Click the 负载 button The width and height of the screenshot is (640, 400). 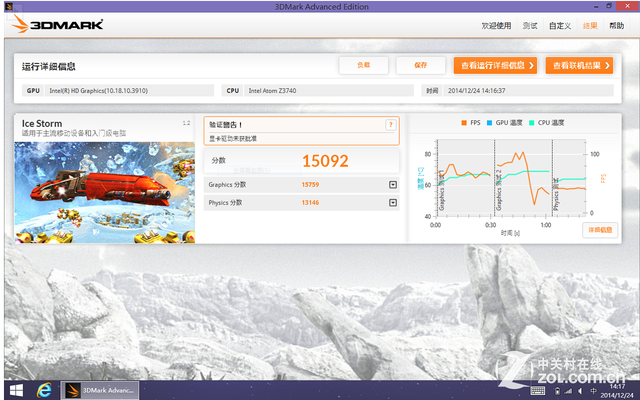(x=363, y=65)
